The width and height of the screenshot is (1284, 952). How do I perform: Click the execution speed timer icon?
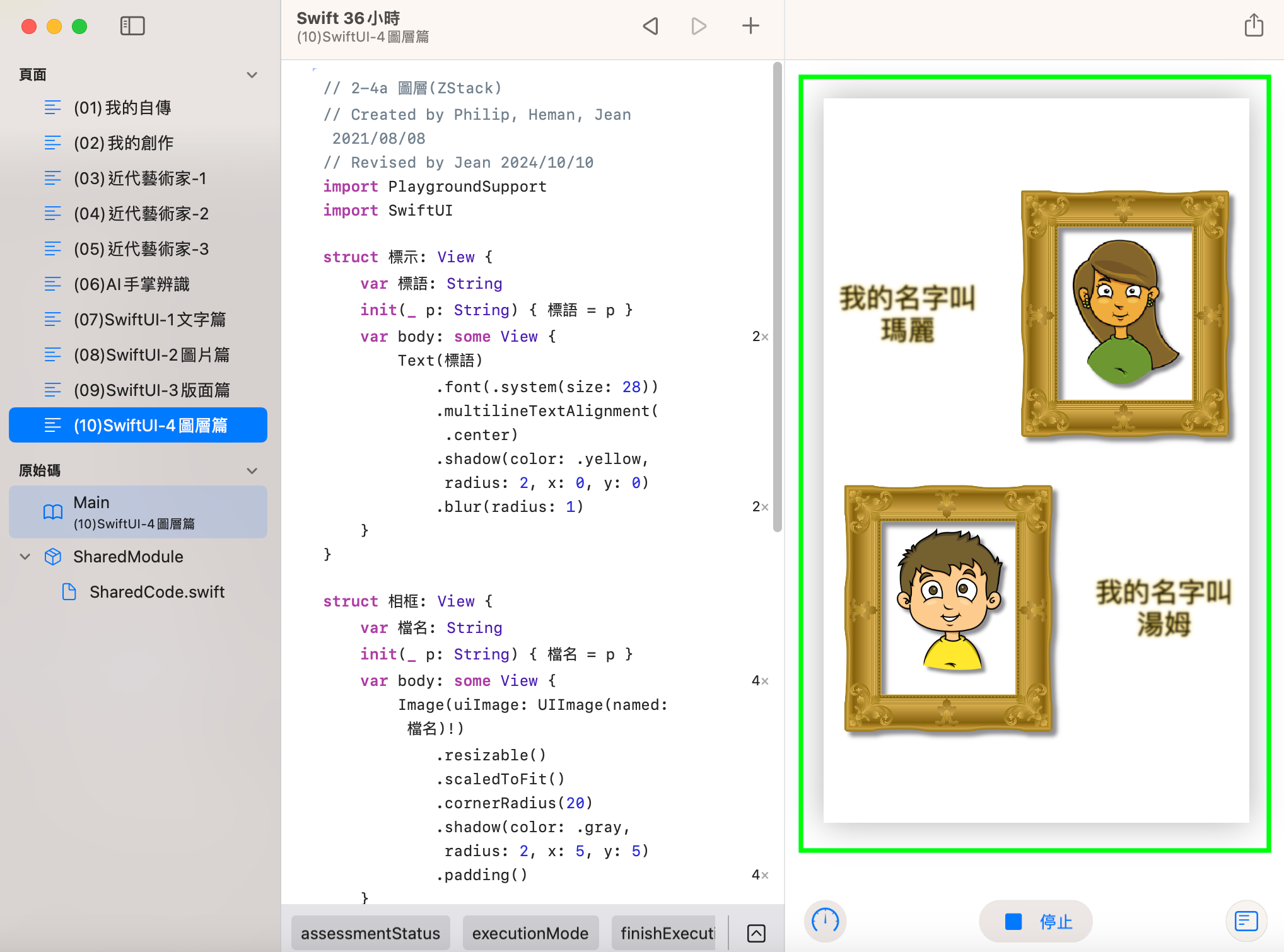click(x=825, y=921)
